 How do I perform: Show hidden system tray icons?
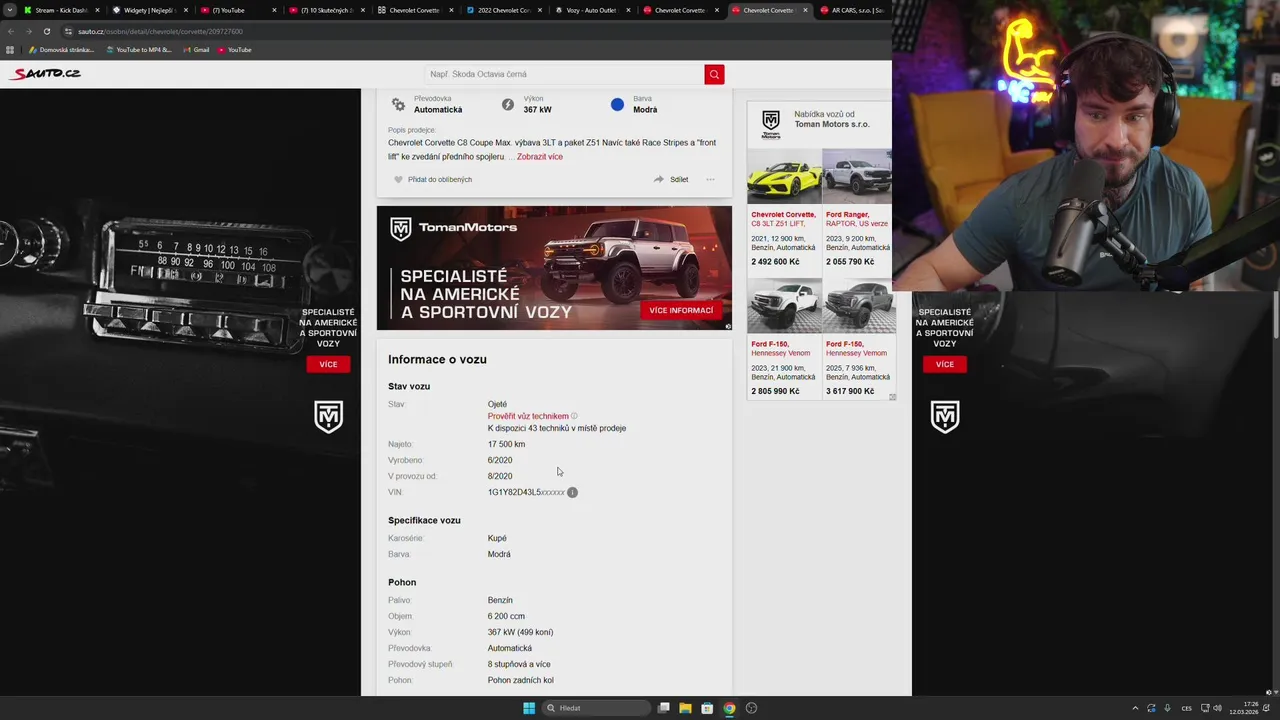point(1135,708)
